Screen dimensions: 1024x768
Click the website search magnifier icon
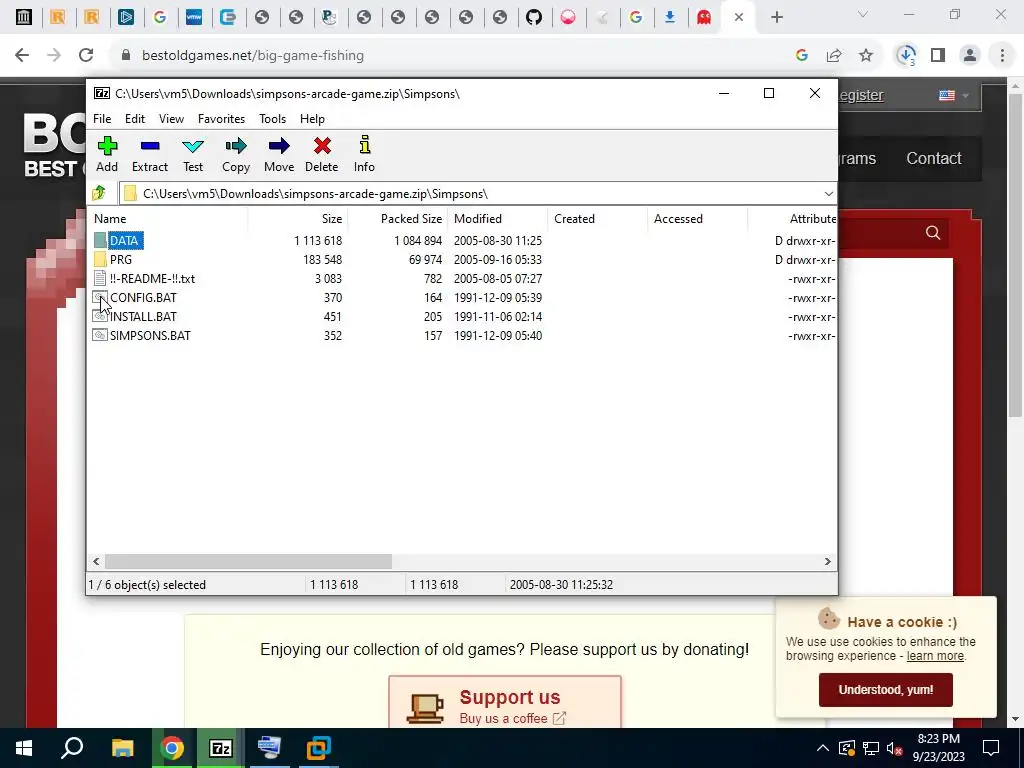933,233
